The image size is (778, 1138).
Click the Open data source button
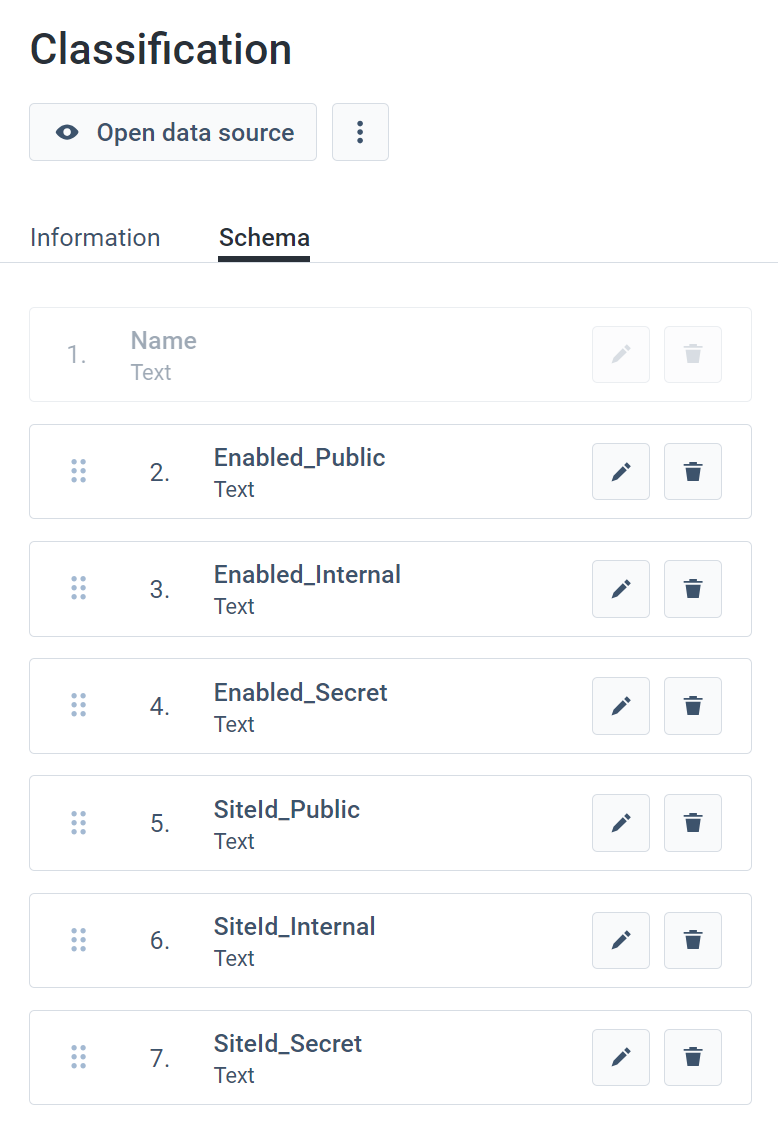173,132
